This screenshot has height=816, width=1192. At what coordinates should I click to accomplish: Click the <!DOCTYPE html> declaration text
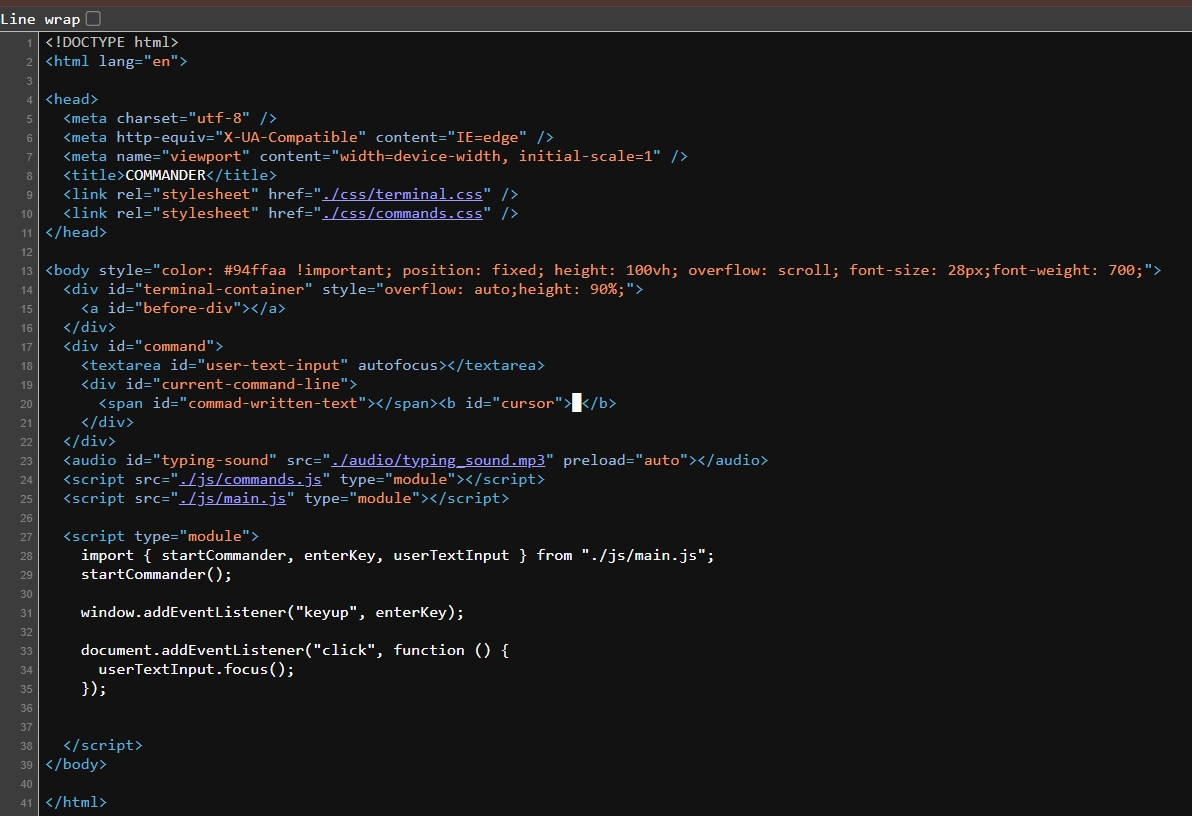112,42
